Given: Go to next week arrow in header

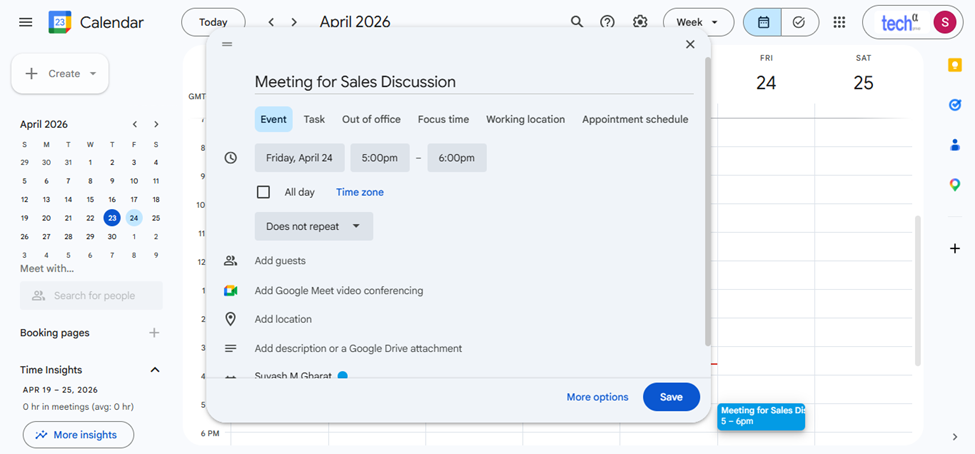Looking at the screenshot, I should pos(294,22).
